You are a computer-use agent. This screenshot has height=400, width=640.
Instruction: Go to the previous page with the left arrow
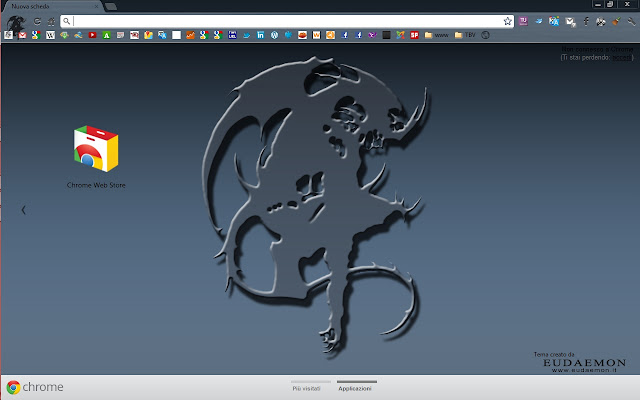[23, 210]
